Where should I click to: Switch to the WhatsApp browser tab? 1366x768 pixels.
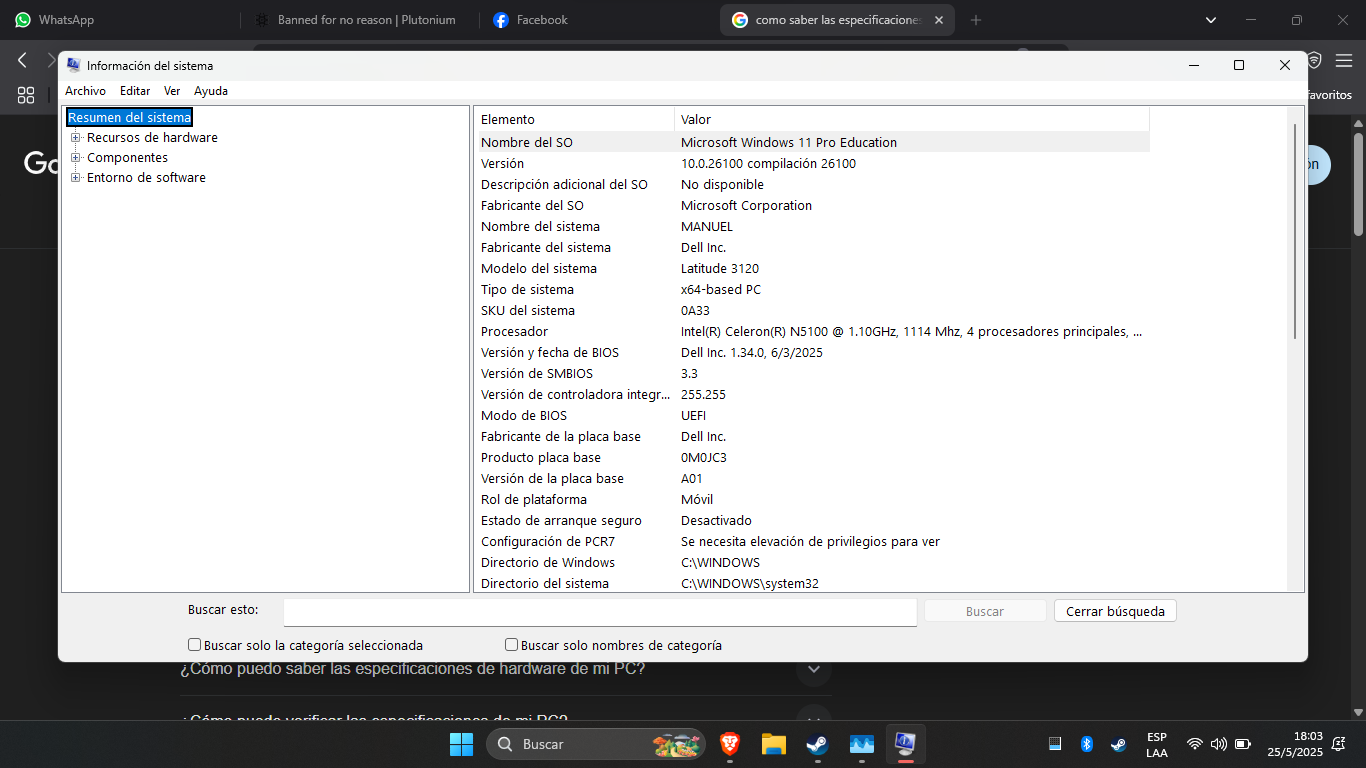120,20
